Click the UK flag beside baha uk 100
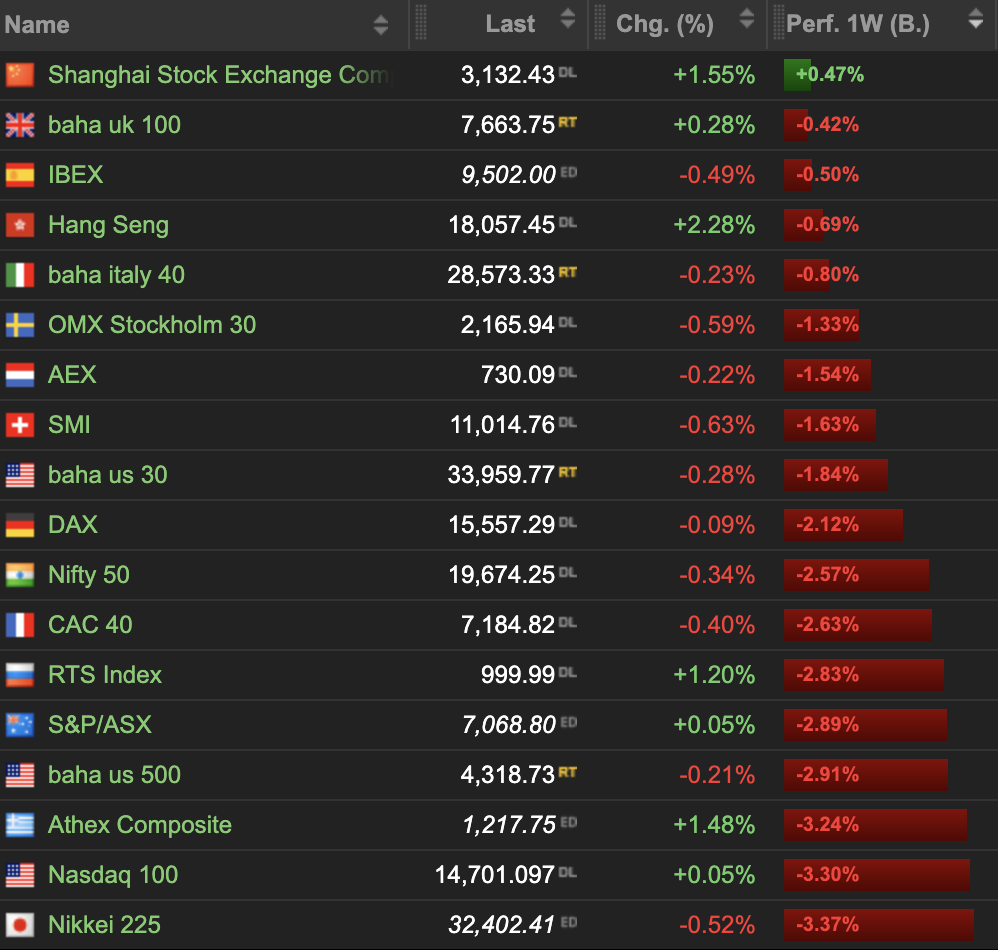998x950 pixels. coord(20,125)
